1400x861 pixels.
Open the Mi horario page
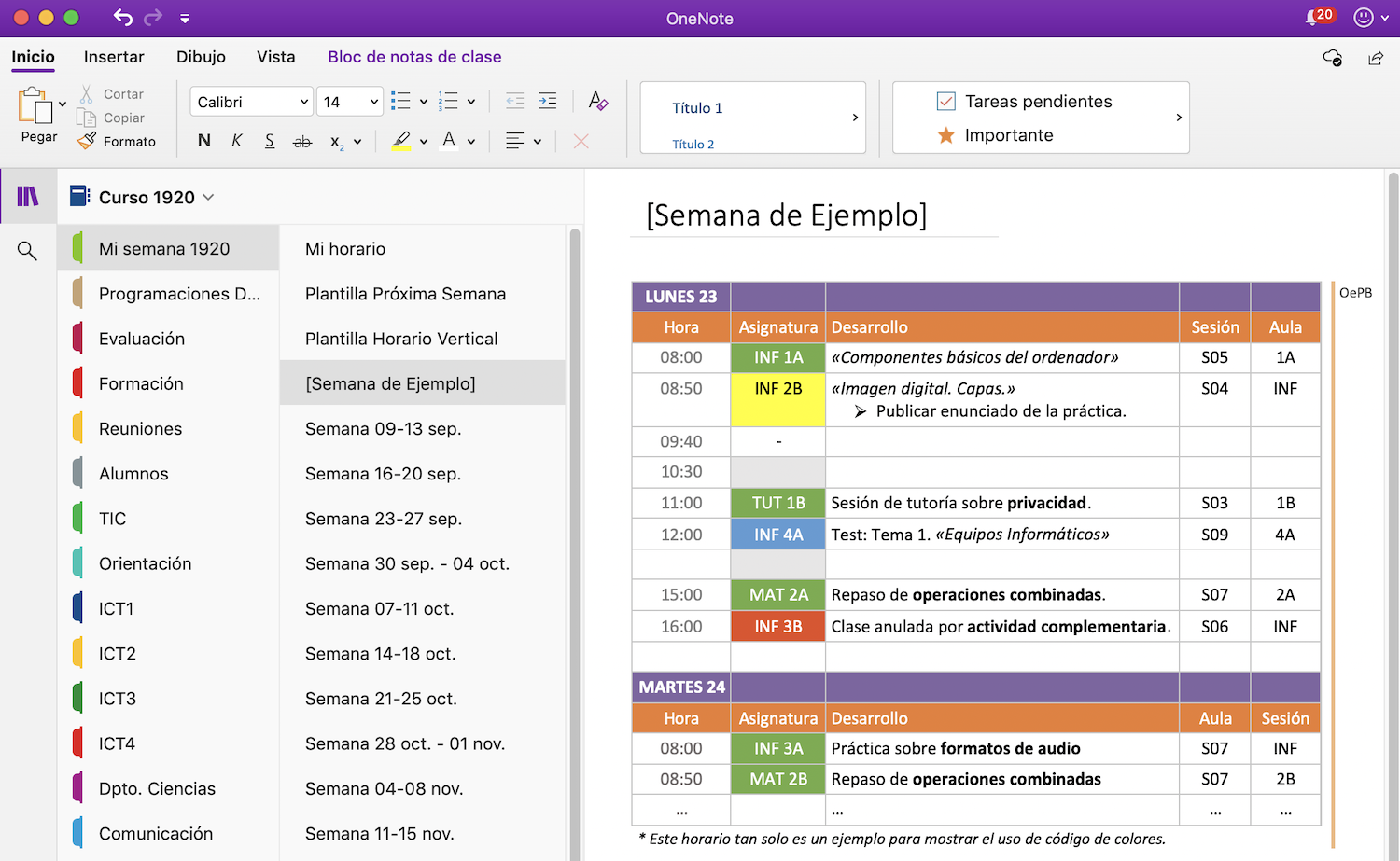[x=422, y=249]
